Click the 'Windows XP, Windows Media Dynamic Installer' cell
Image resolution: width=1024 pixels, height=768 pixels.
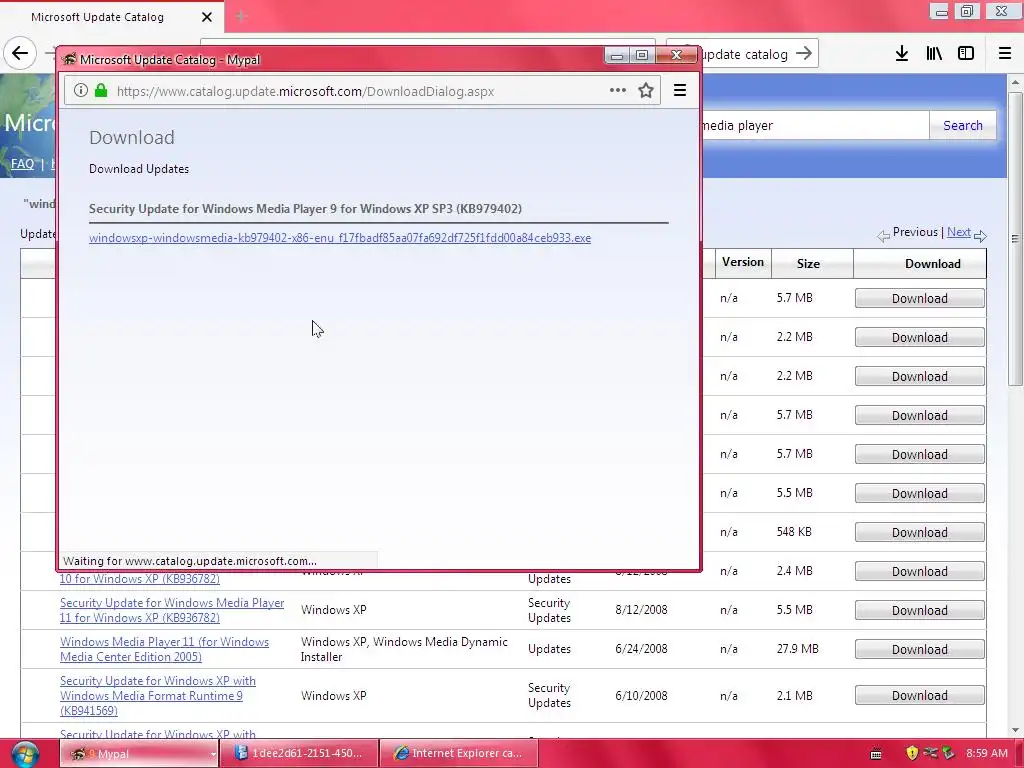(404, 649)
